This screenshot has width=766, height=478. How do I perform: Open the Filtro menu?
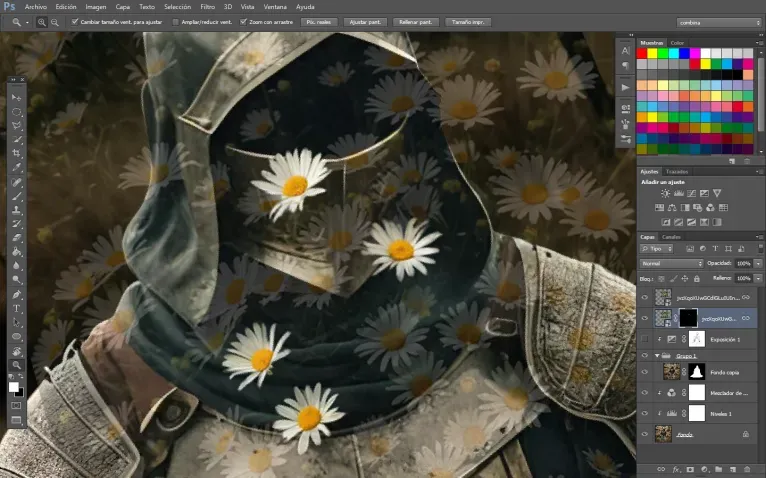[208, 7]
